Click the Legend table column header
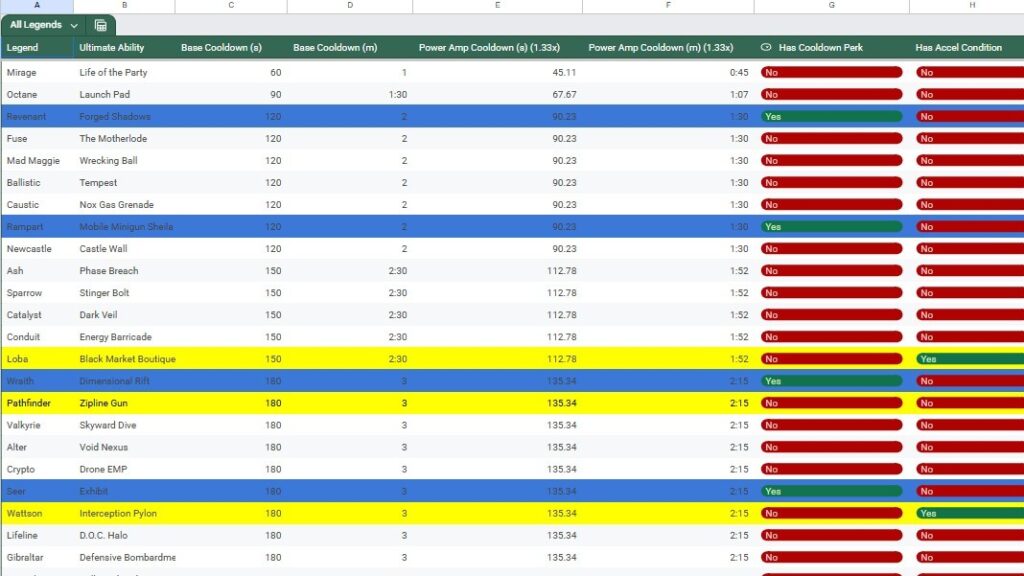The width and height of the screenshot is (1024, 576). tap(37, 48)
